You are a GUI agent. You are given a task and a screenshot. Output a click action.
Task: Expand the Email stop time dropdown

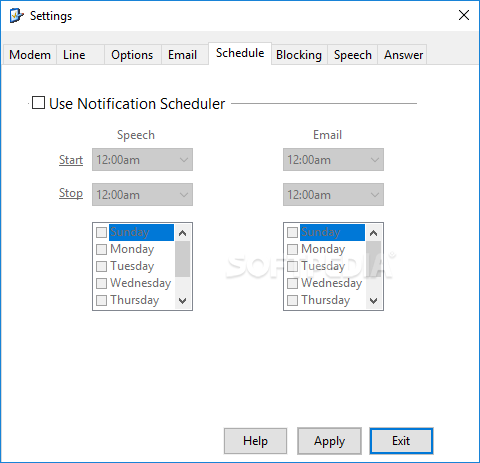coord(333,194)
